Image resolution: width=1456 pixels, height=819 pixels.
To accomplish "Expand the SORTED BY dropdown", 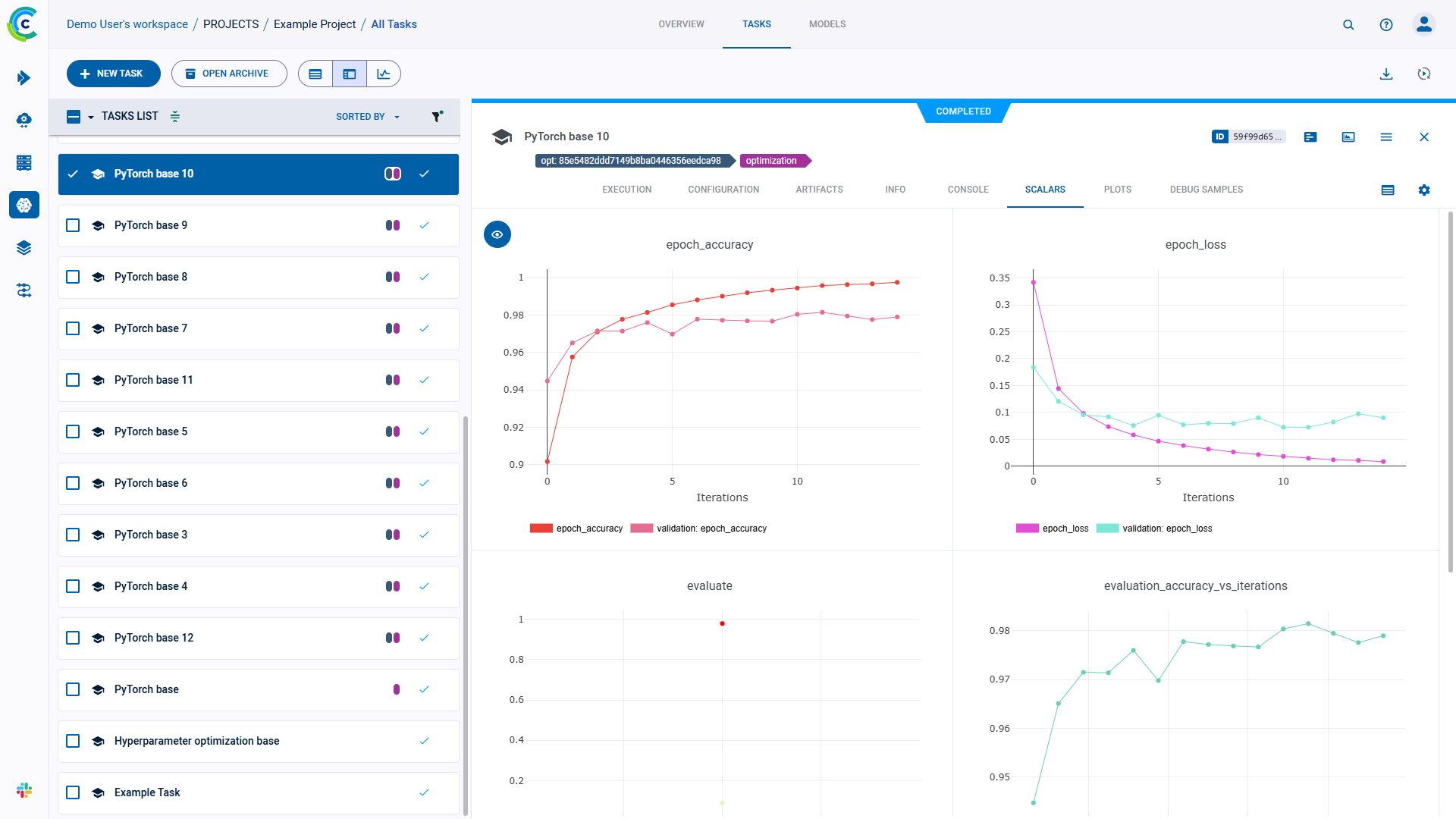I will pos(368,117).
